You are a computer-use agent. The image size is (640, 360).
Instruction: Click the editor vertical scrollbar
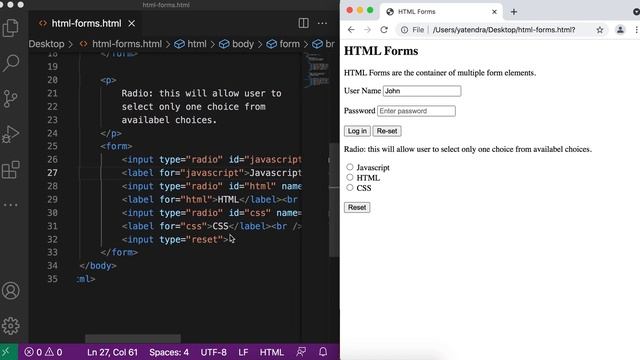tap(334, 200)
